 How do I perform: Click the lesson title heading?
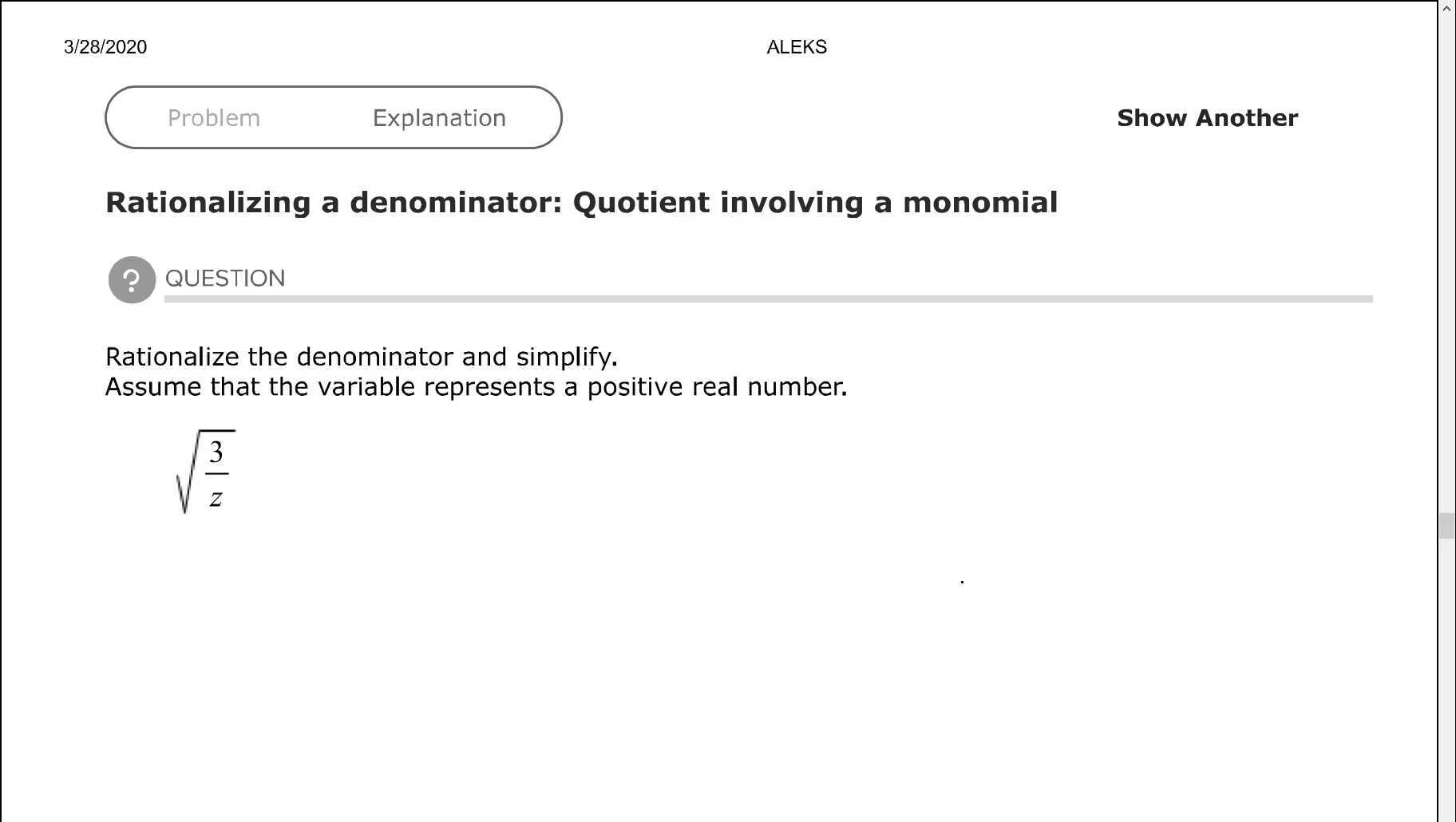click(x=581, y=202)
